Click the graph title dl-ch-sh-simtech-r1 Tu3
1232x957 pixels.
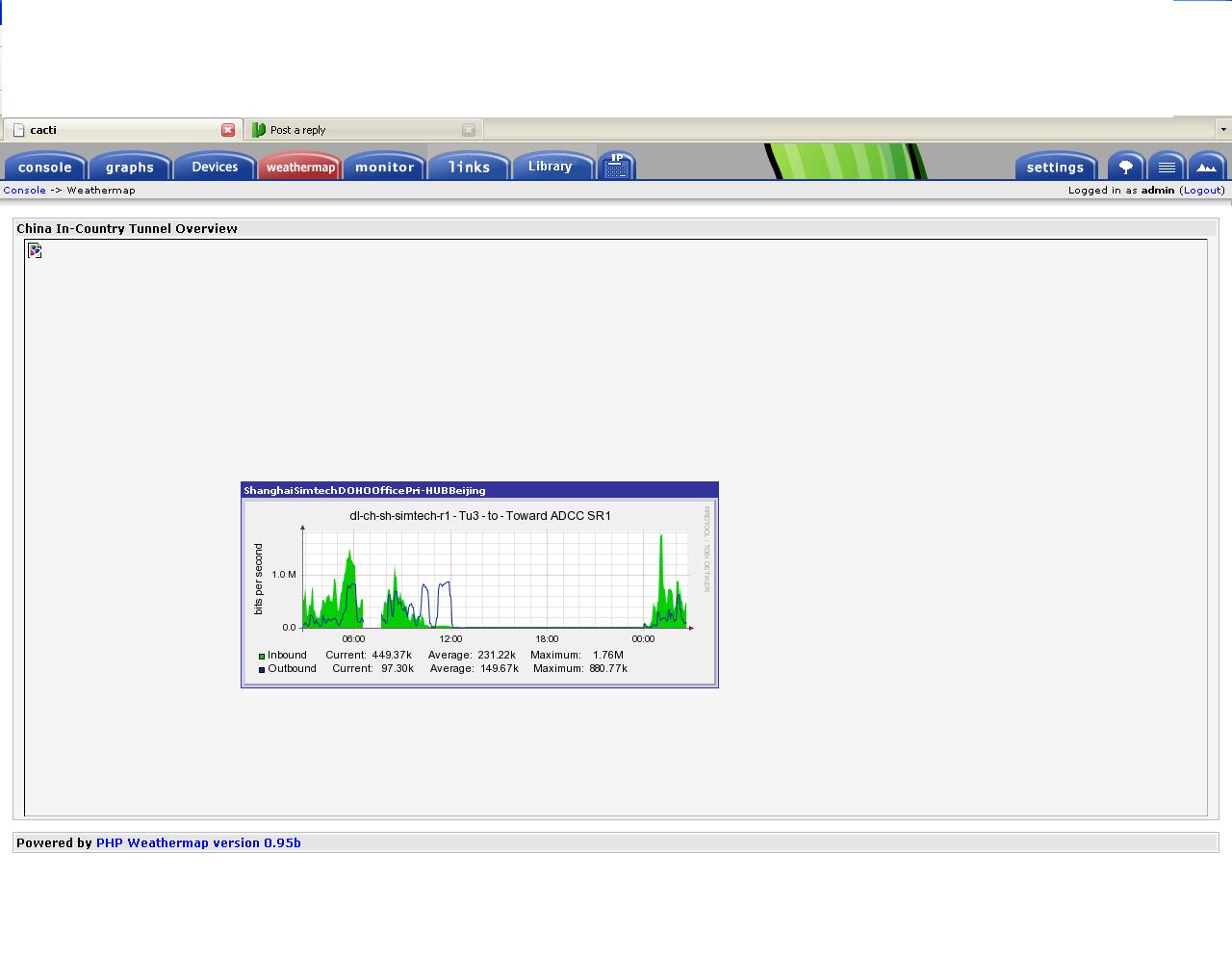(480, 516)
